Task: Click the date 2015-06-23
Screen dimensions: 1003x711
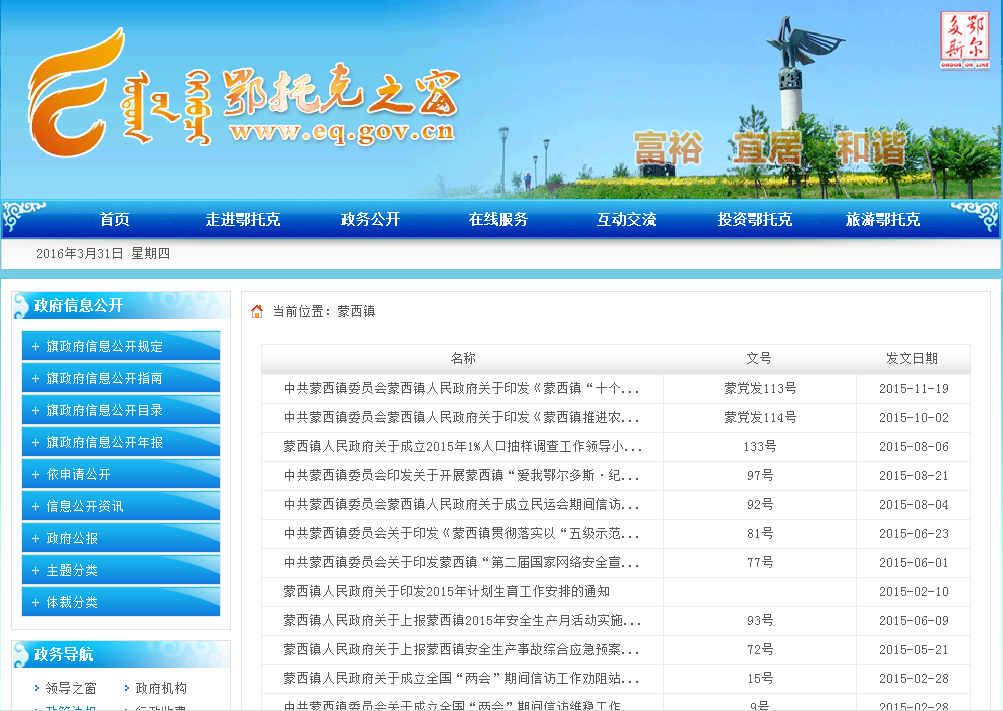Action: 913,533
